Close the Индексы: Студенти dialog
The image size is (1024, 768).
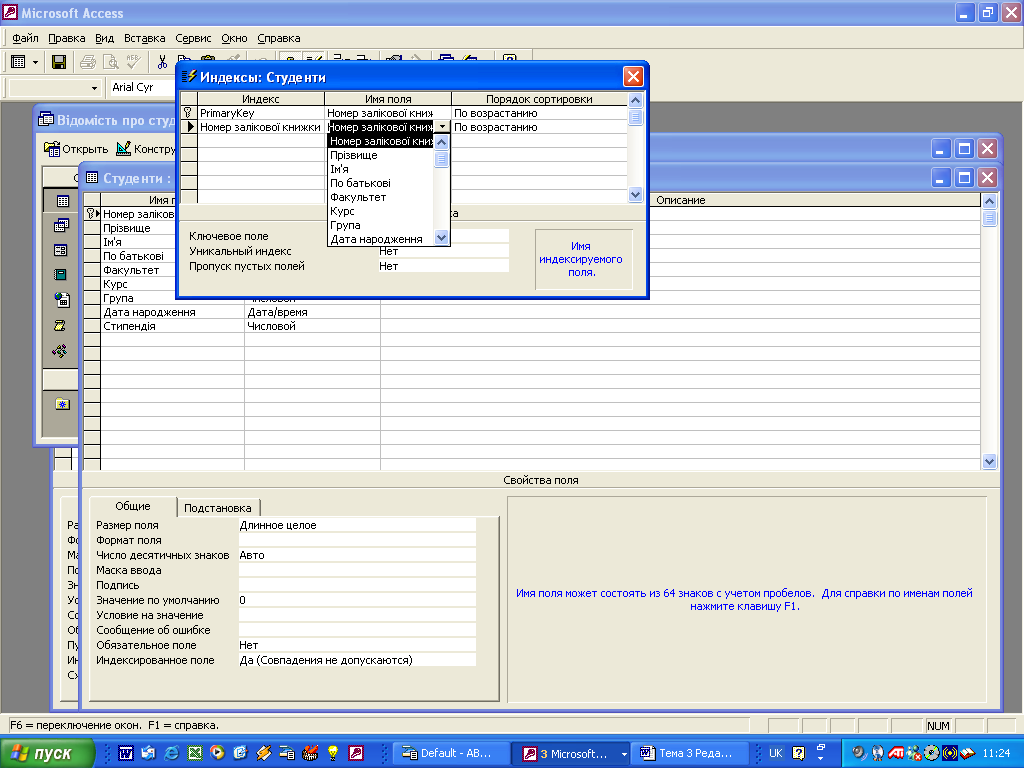point(633,77)
